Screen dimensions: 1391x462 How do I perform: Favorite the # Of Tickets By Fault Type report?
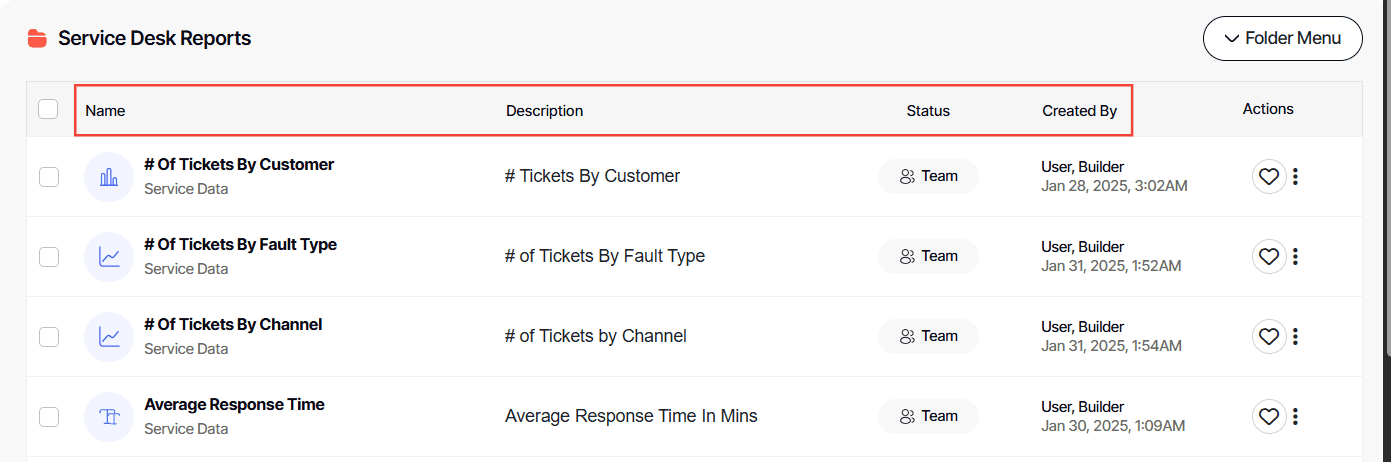[x=1268, y=257]
